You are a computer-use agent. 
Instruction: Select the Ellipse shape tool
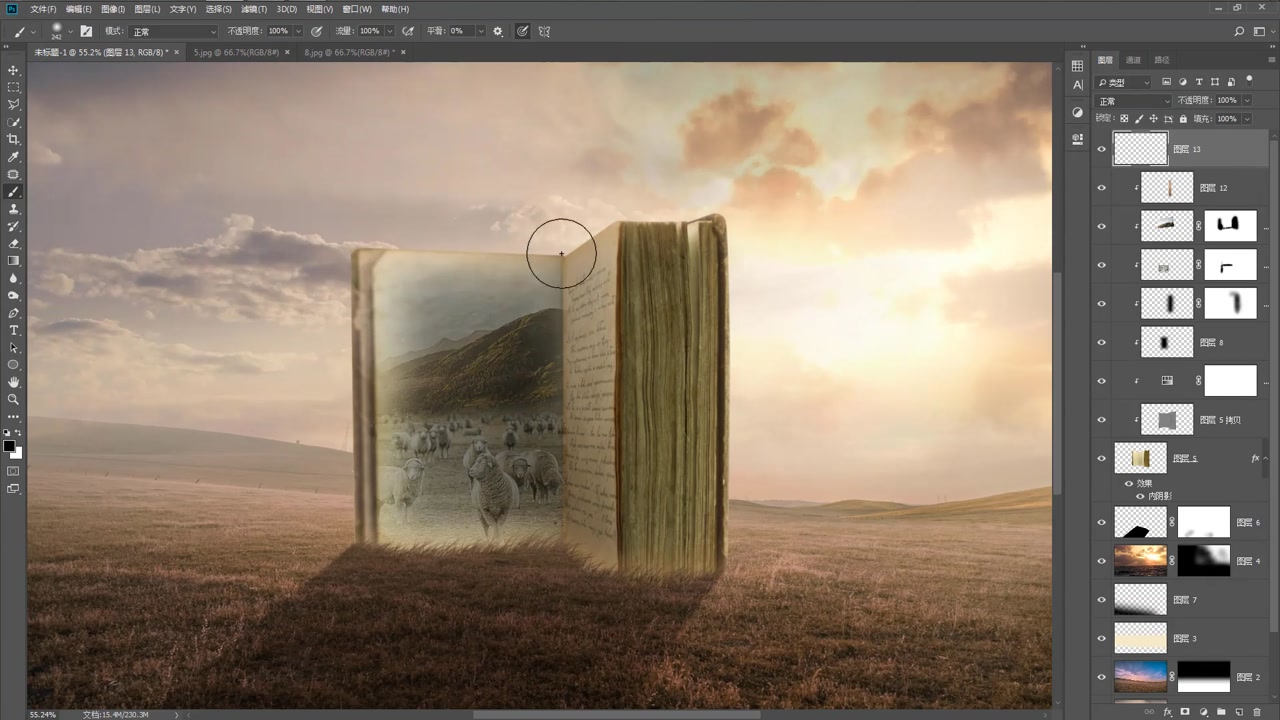(13, 365)
